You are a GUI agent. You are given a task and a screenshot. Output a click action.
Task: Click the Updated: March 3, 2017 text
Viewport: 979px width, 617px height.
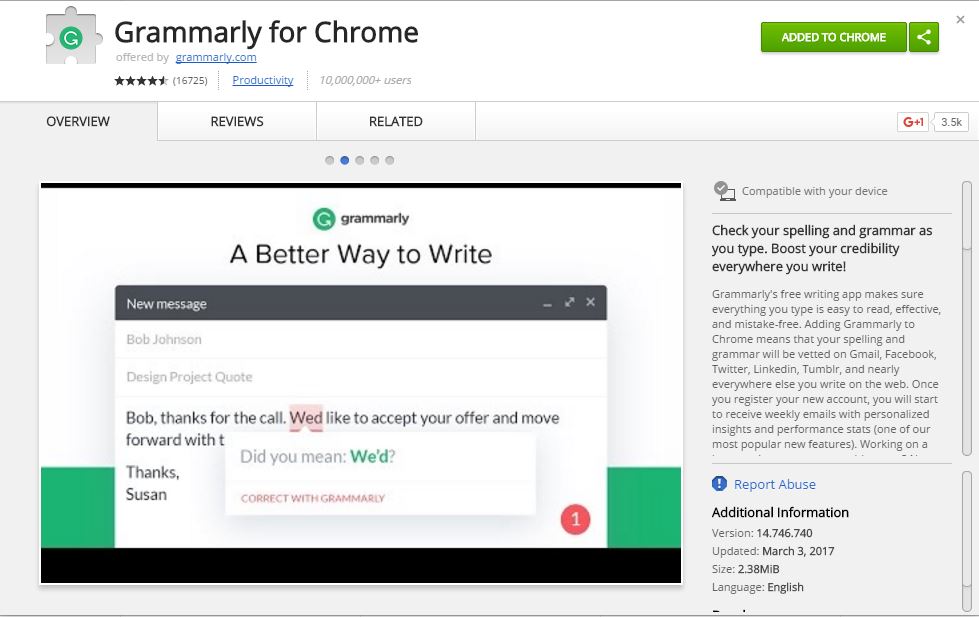[x=773, y=551]
